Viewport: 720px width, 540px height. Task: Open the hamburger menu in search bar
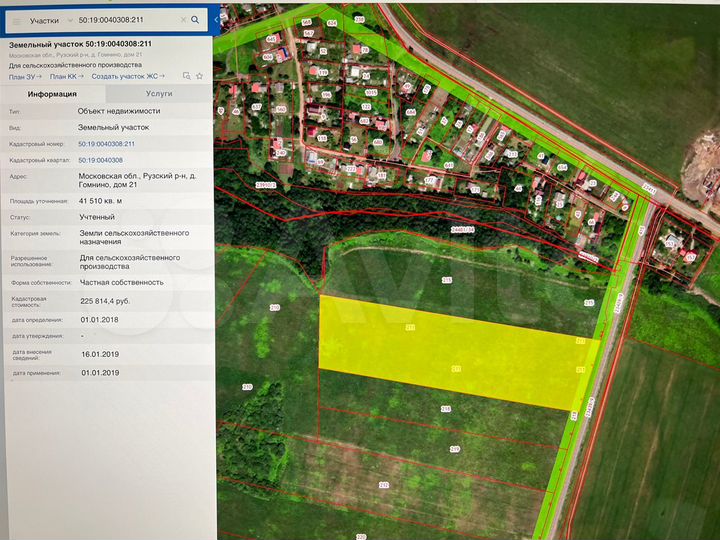tap(16, 20)
